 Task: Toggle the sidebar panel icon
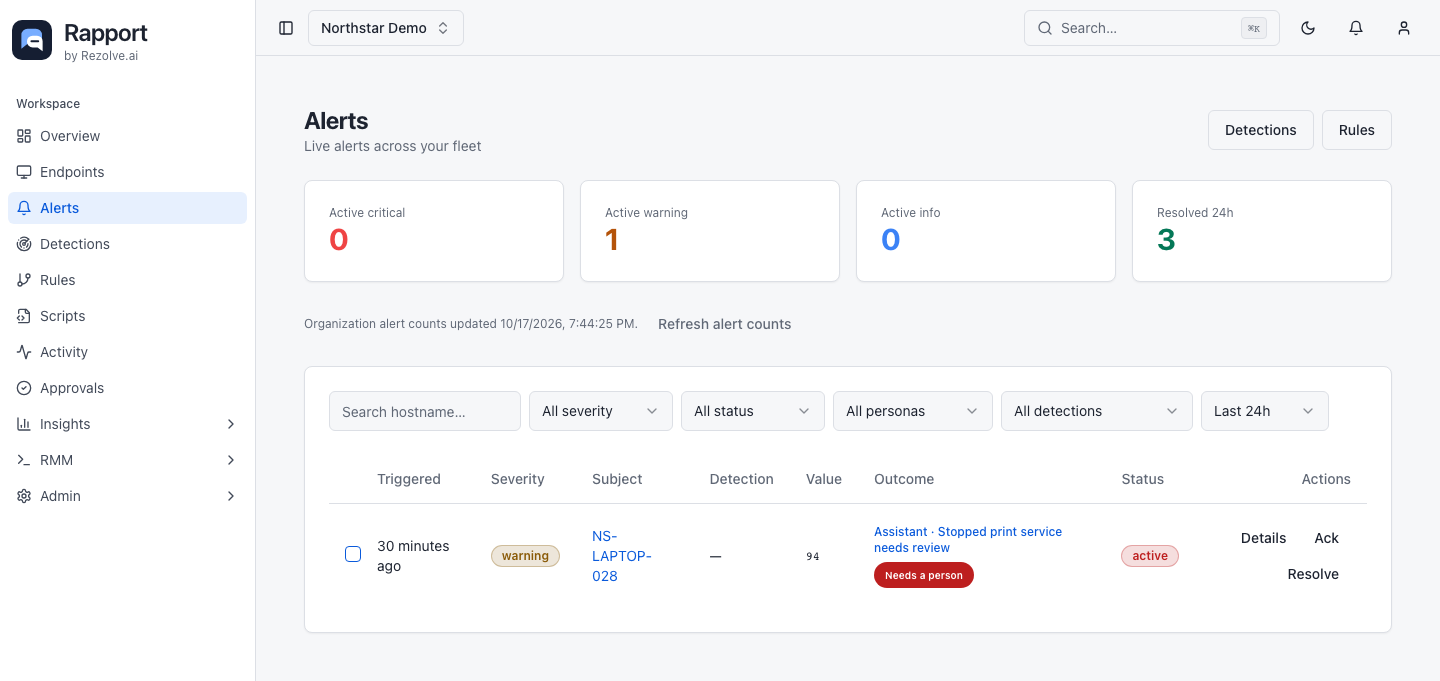(x=286, y=28)
